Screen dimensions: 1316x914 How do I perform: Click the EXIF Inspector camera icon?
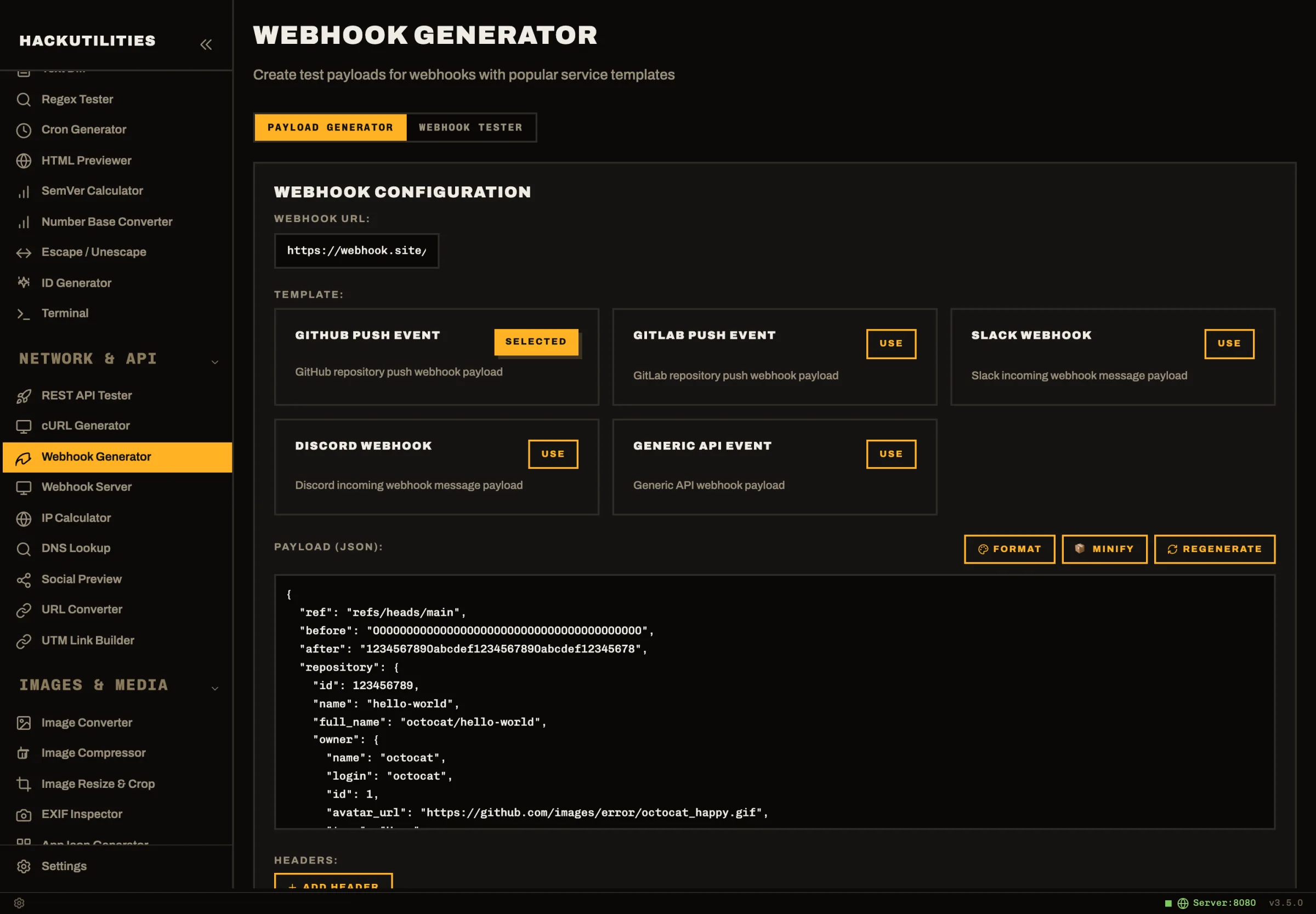point(24,814)
